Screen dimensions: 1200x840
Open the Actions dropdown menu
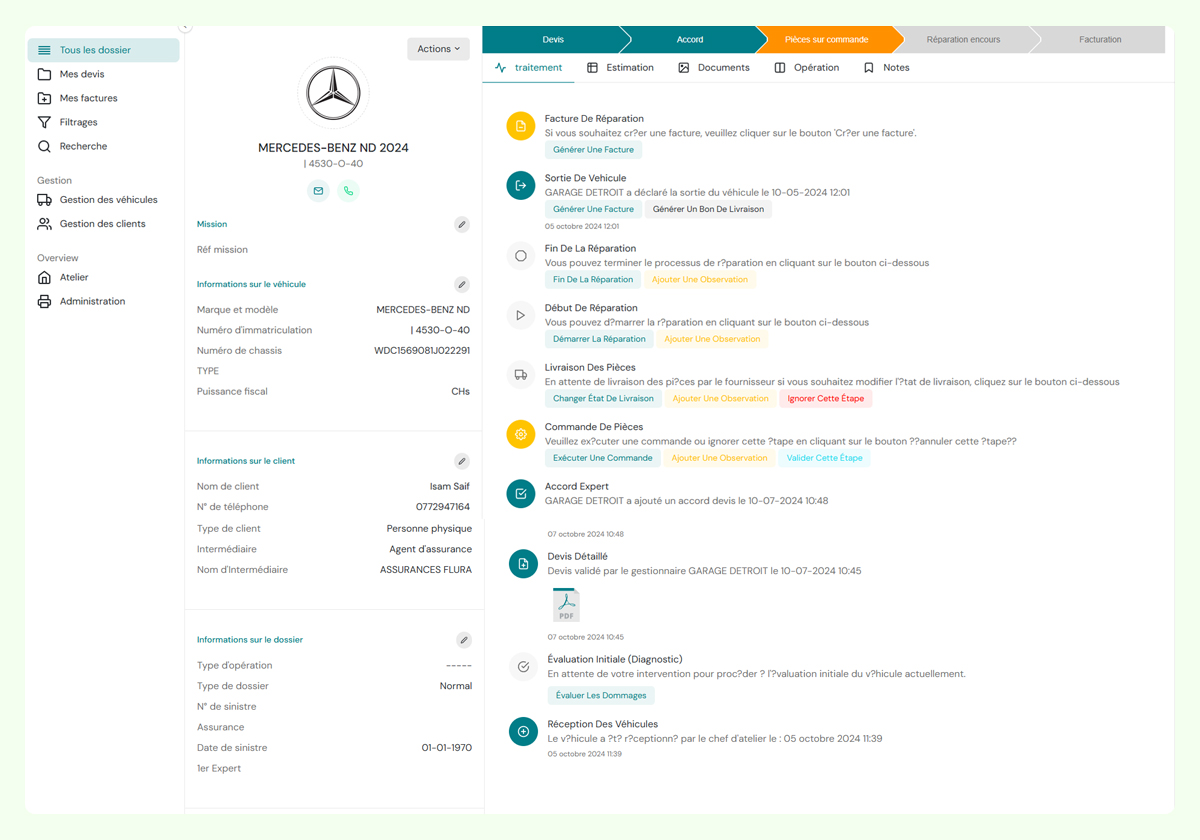coord(438,49)
